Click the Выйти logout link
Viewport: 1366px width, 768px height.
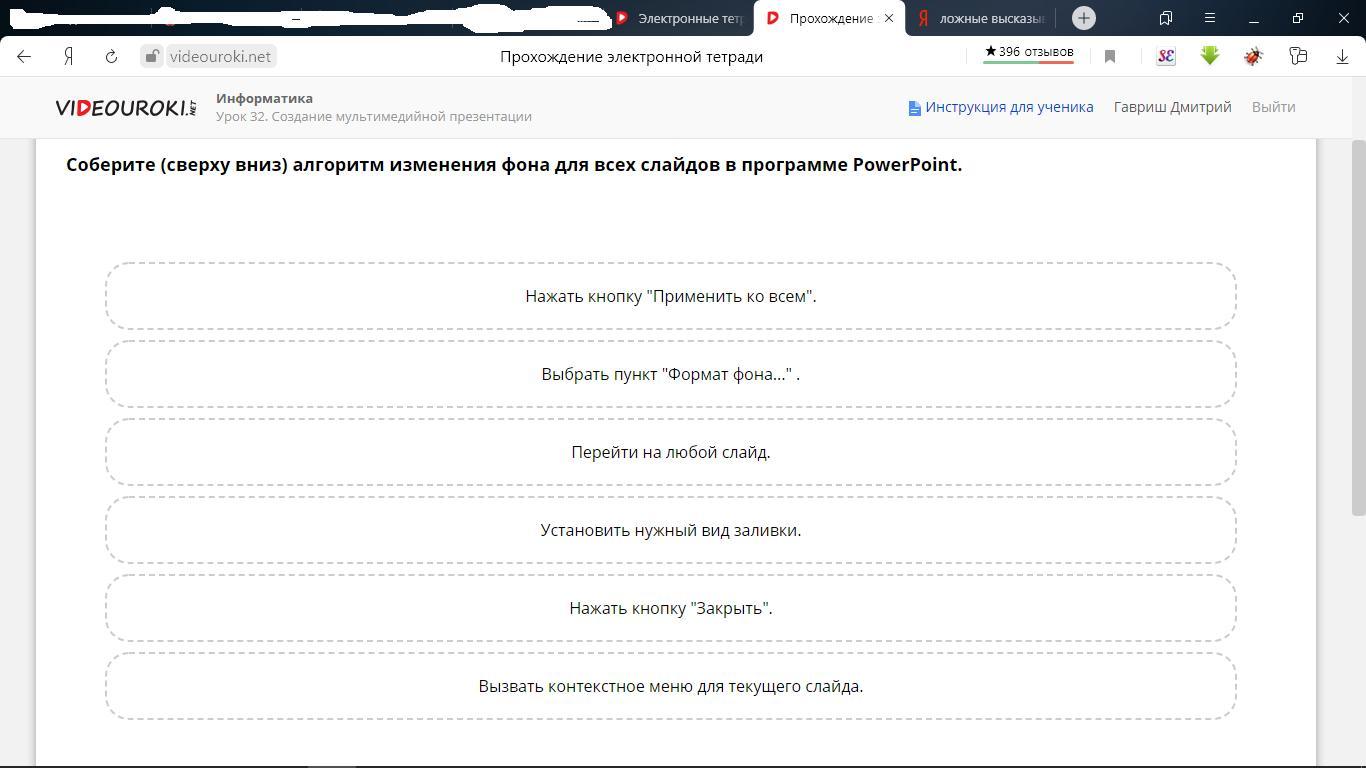click(x=1273, y=107)
